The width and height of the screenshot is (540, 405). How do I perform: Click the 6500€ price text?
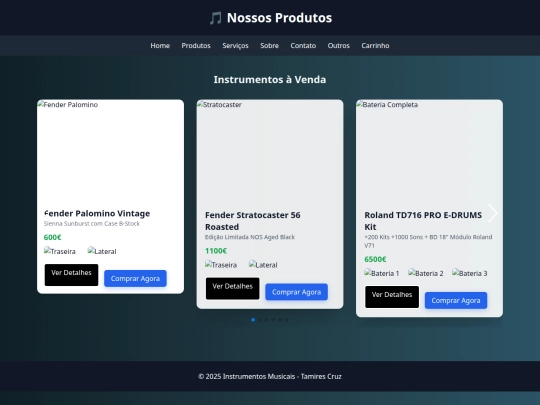375,259
